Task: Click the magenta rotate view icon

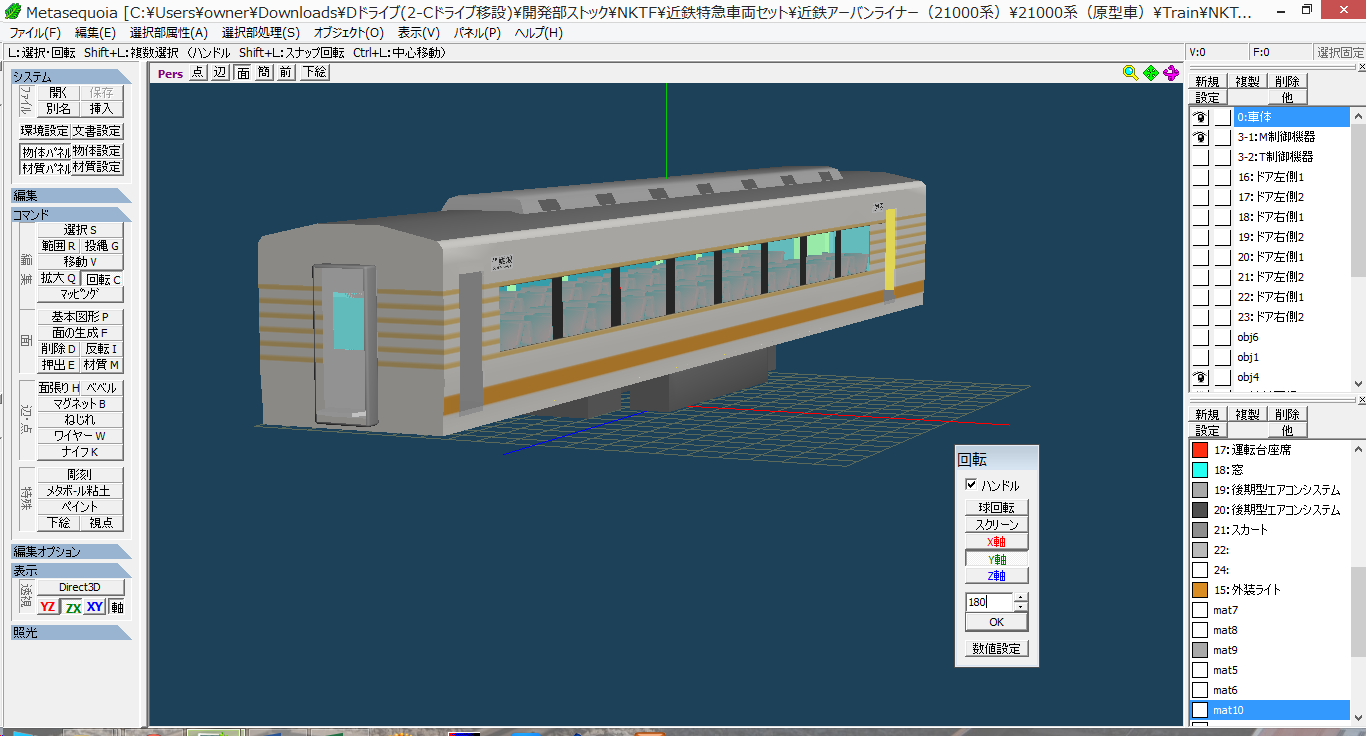Action: [x=1171, y=72]
